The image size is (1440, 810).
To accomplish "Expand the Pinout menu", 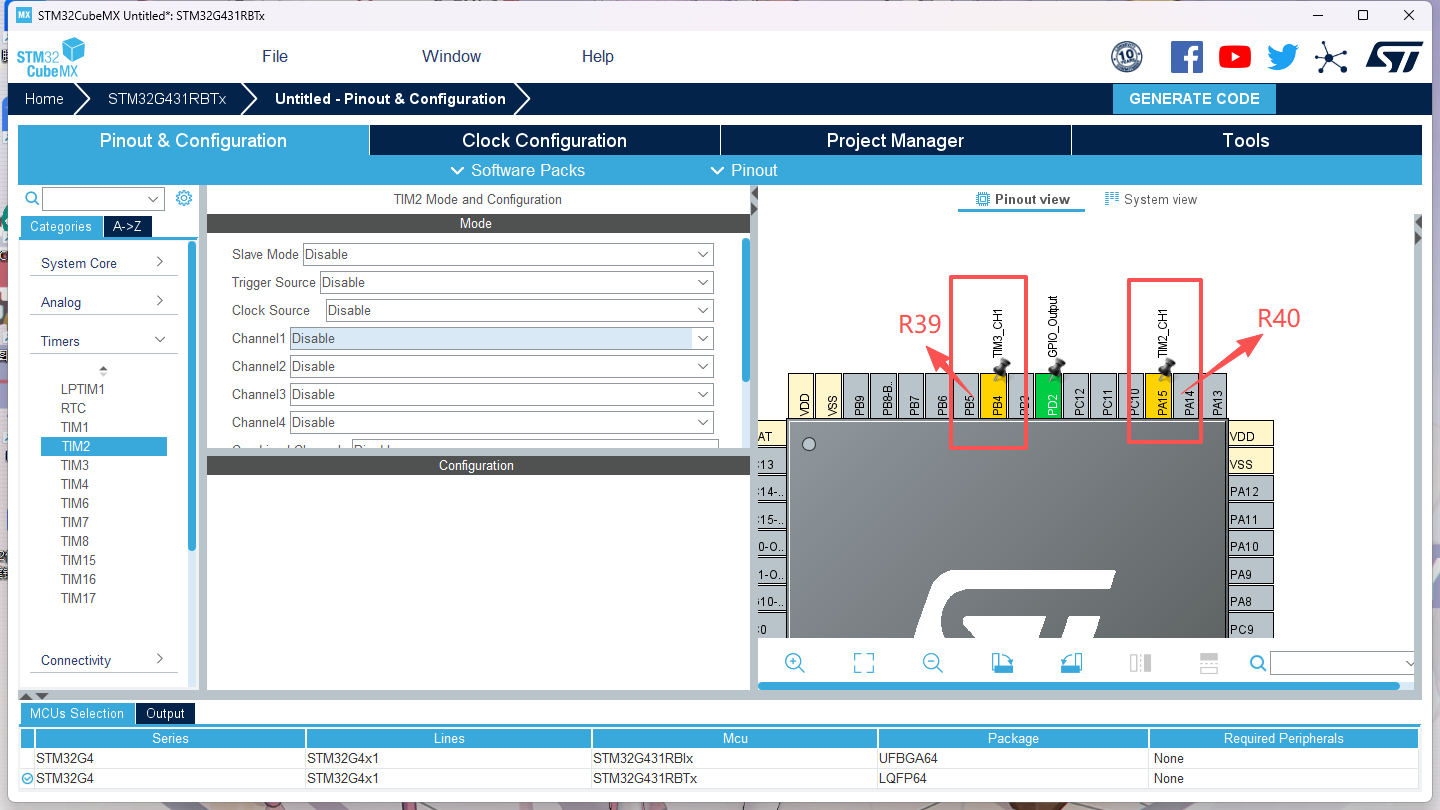I will click(x=744, y=170).
